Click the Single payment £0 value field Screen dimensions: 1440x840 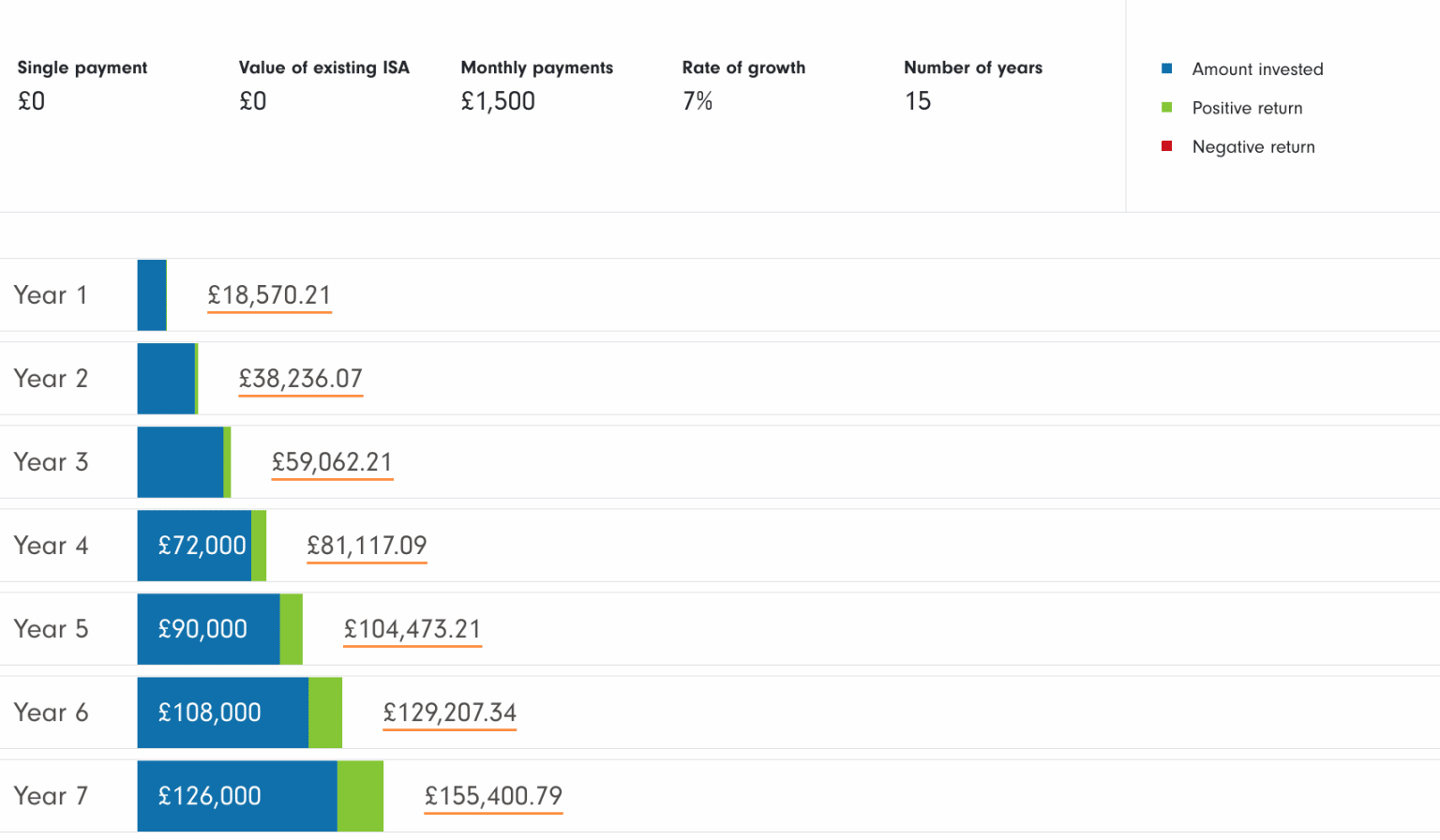pyautogui.click(x=32, y=100)
